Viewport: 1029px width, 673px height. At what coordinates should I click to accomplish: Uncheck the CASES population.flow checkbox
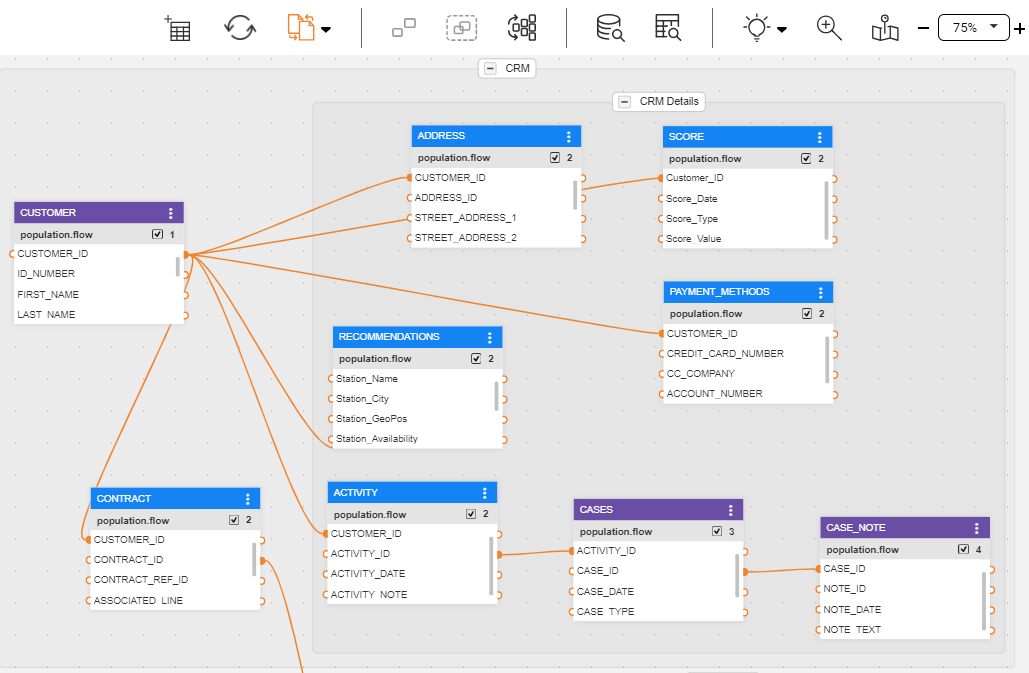point(717,532)
